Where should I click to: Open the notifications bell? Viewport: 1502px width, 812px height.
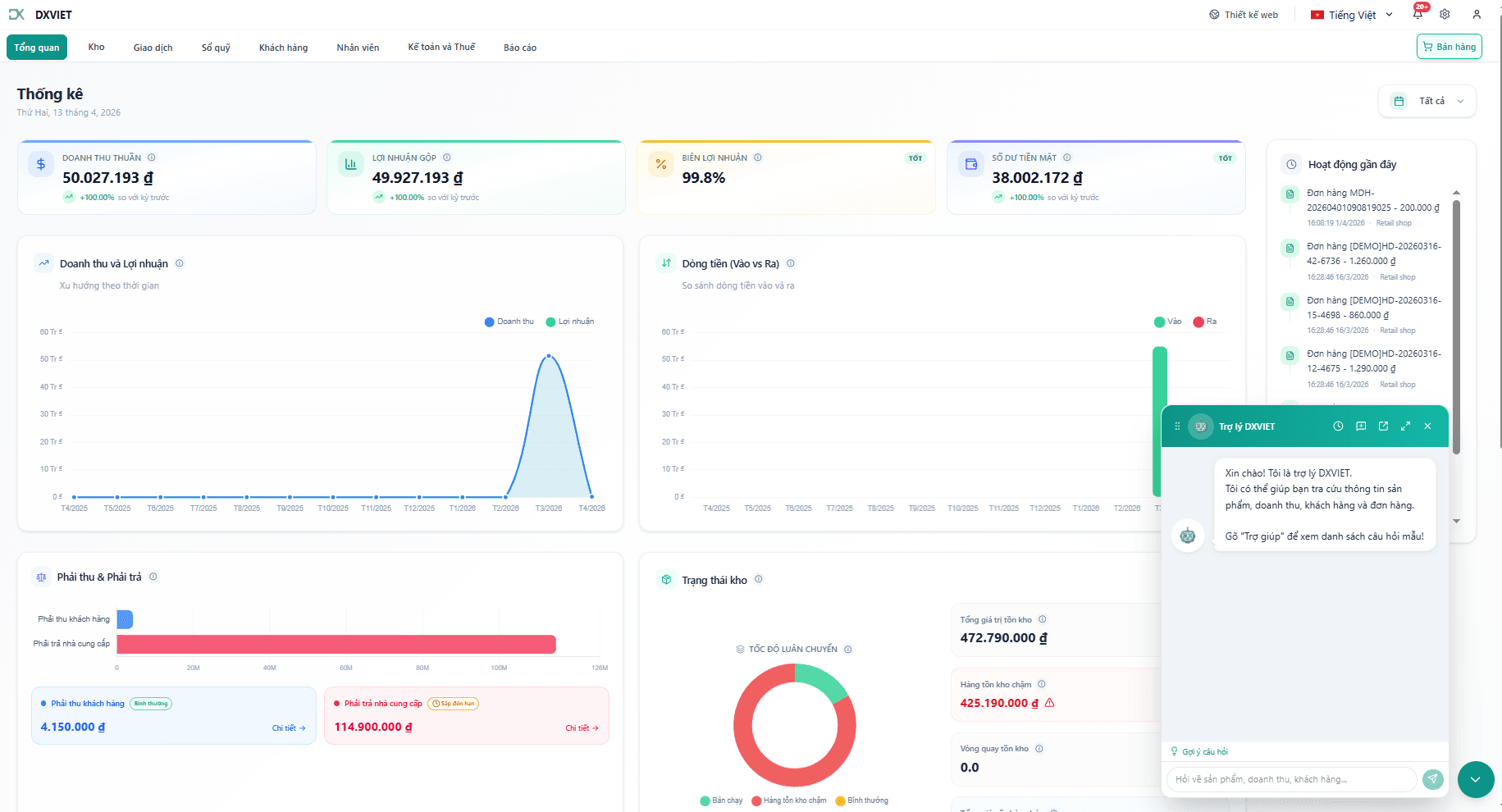(x=1418, y=14)
